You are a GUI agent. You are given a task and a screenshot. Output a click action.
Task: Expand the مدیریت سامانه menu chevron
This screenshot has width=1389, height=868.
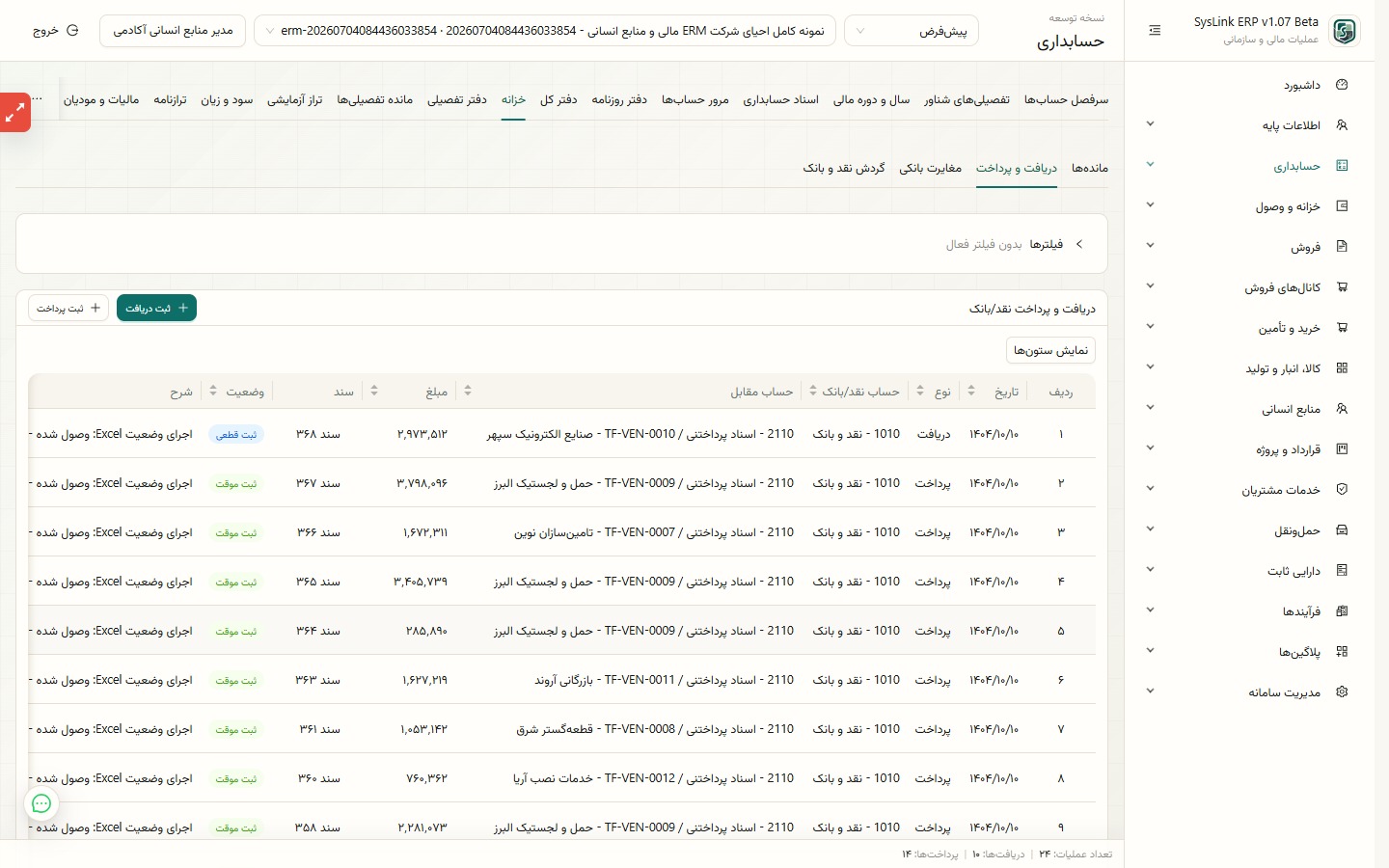point(1150,692)
